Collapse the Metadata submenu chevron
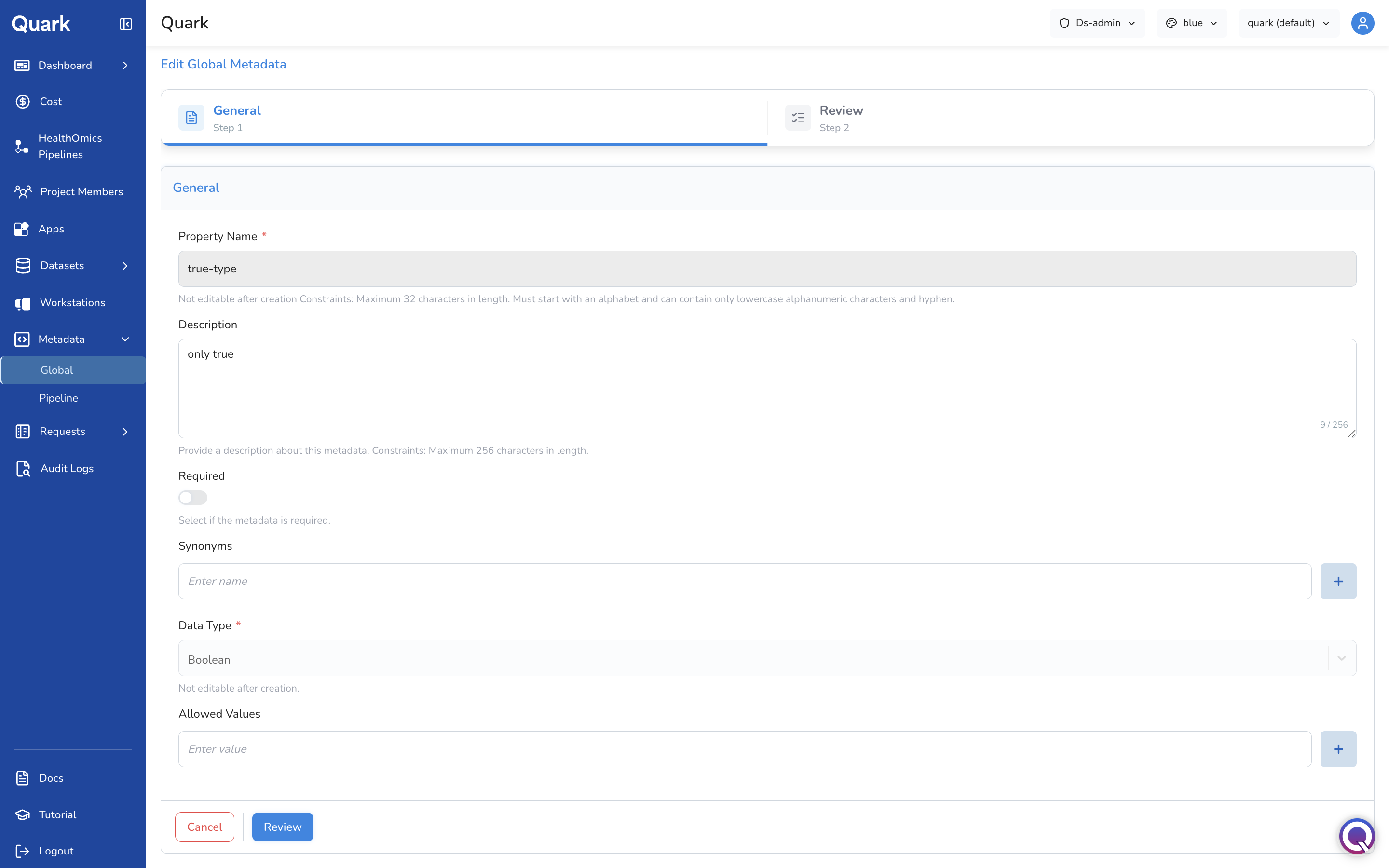The height and width of the screenshot is (868, 1389). coord(125,339)
